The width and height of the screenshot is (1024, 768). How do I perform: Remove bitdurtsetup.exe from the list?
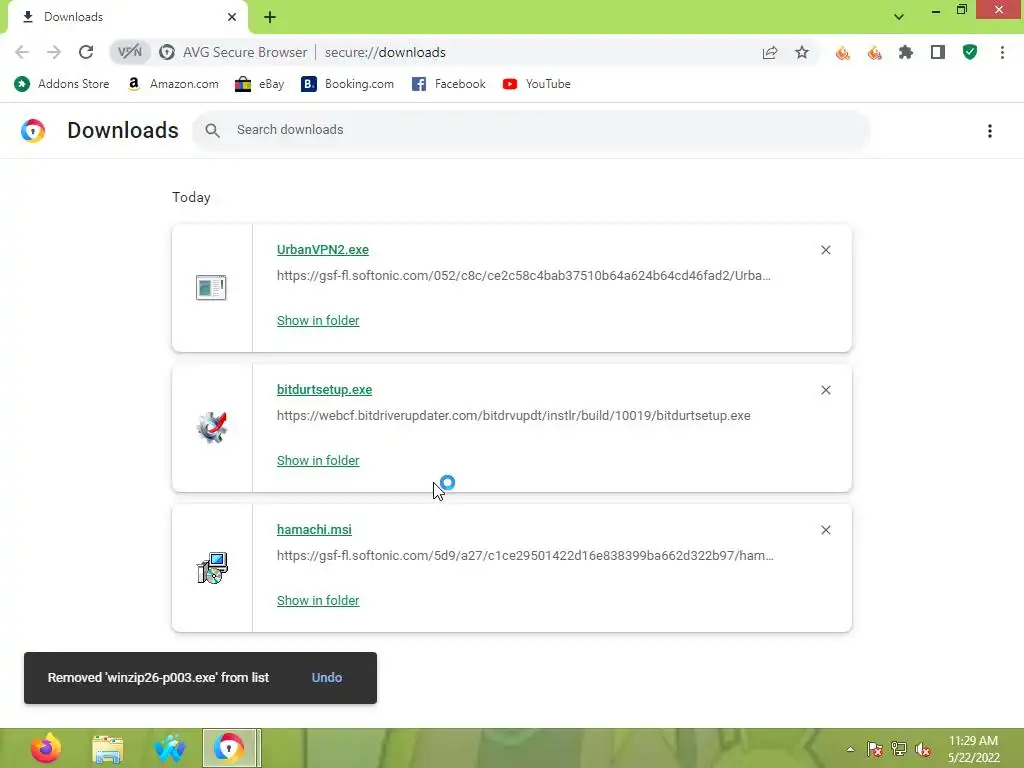(825, 390)
